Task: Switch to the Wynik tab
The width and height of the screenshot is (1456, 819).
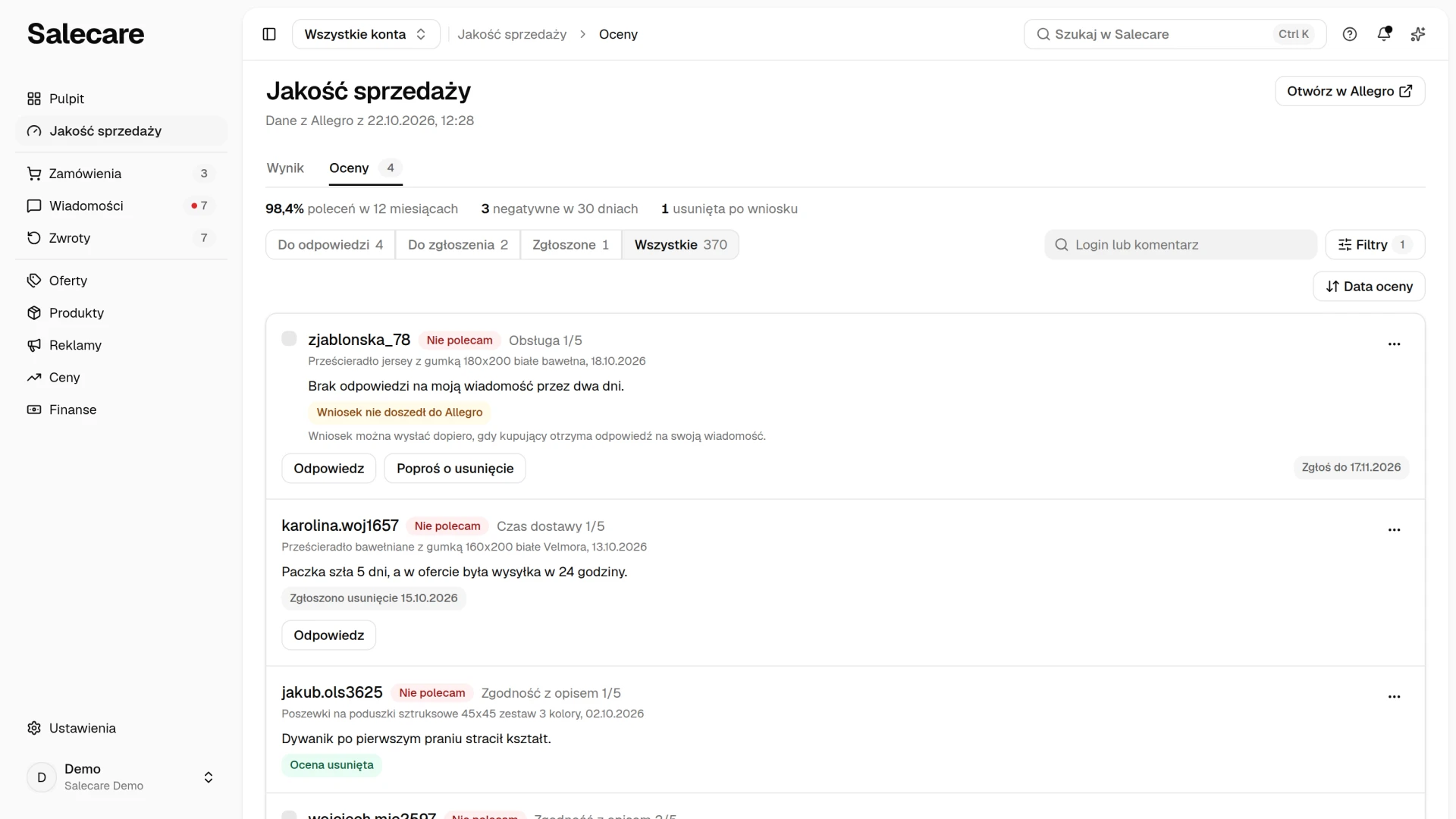Action: 285,168
